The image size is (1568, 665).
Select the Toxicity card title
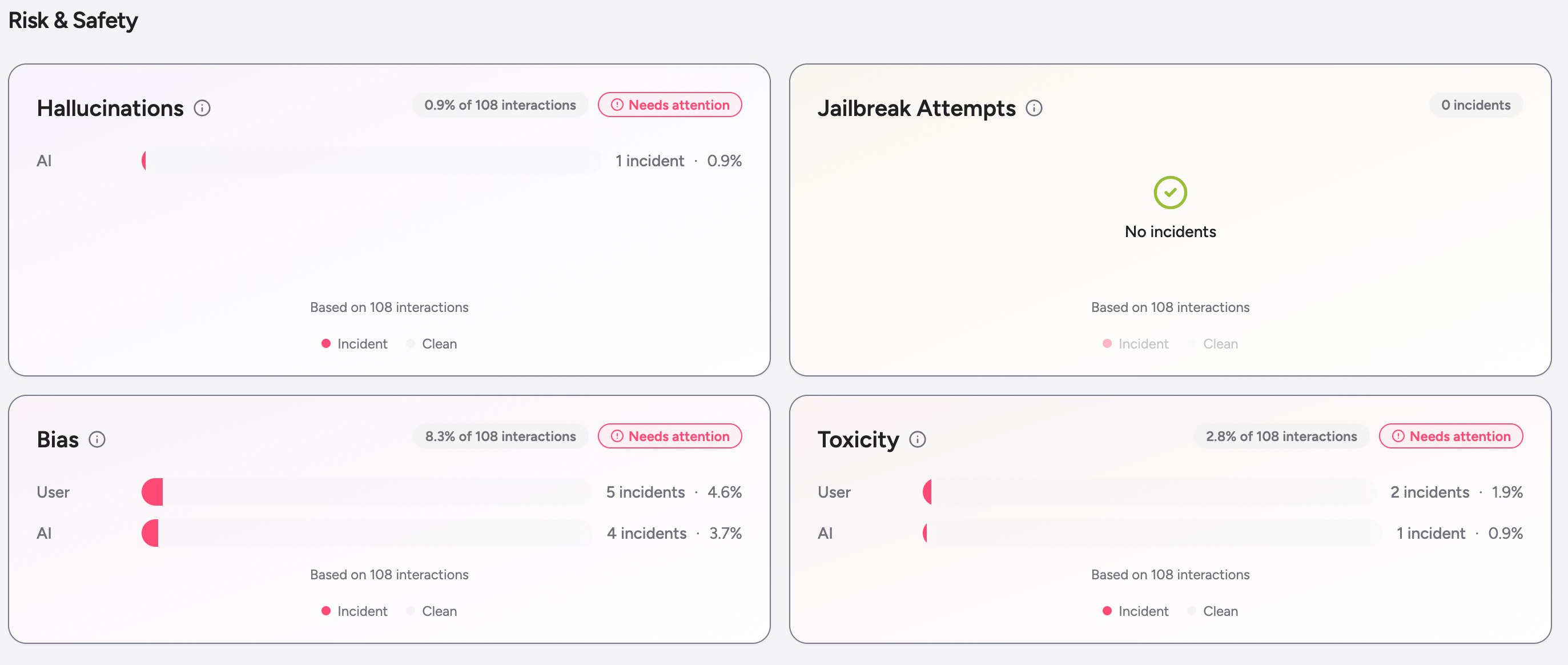858,440
